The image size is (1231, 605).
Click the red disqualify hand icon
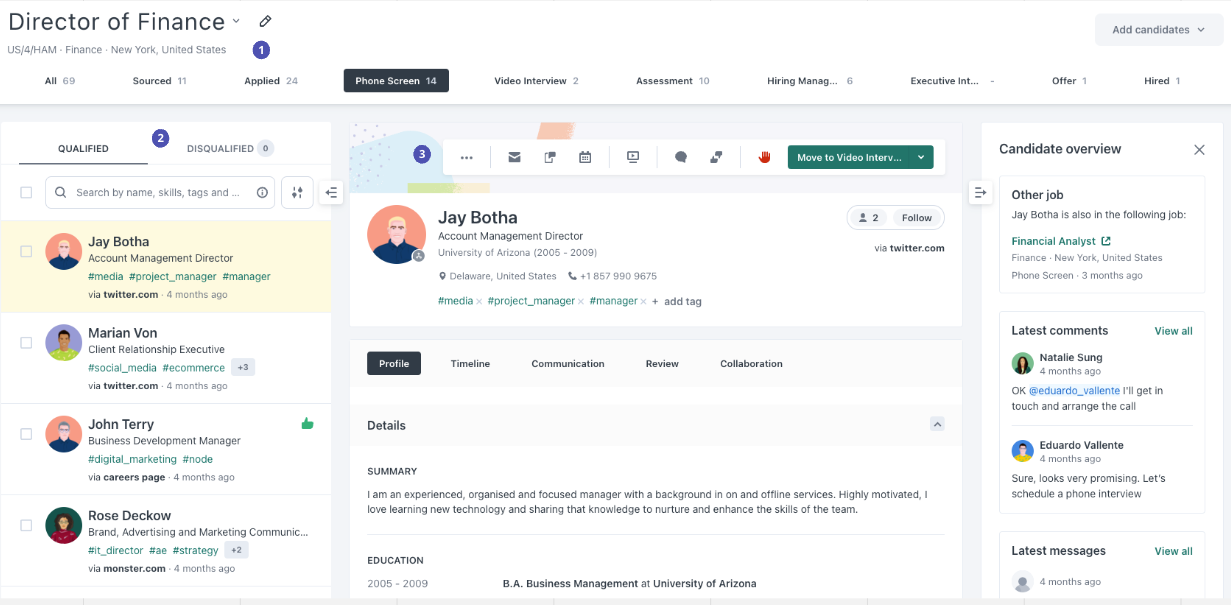[763, 157]
